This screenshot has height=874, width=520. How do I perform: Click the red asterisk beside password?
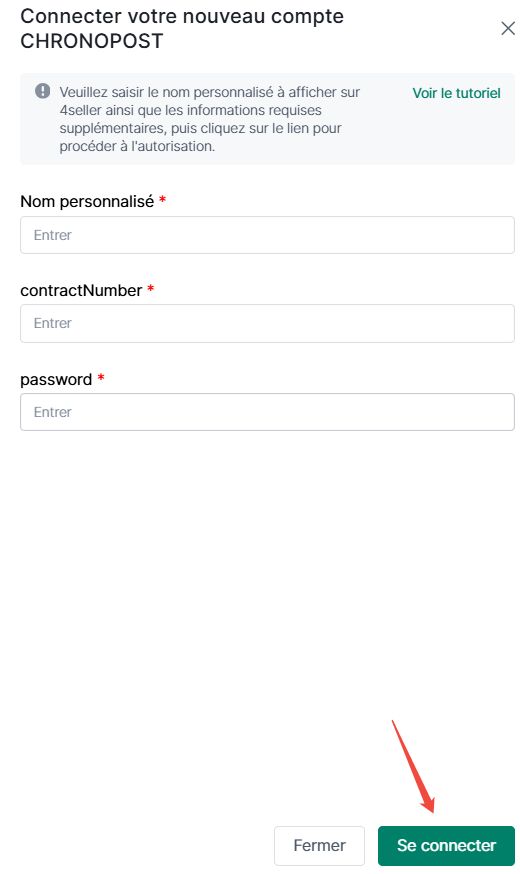[101, 378]
